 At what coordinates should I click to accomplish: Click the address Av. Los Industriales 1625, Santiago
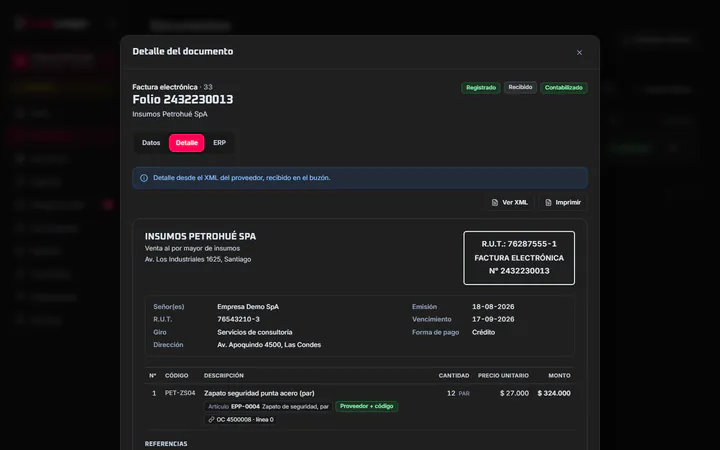coord(198,259)
